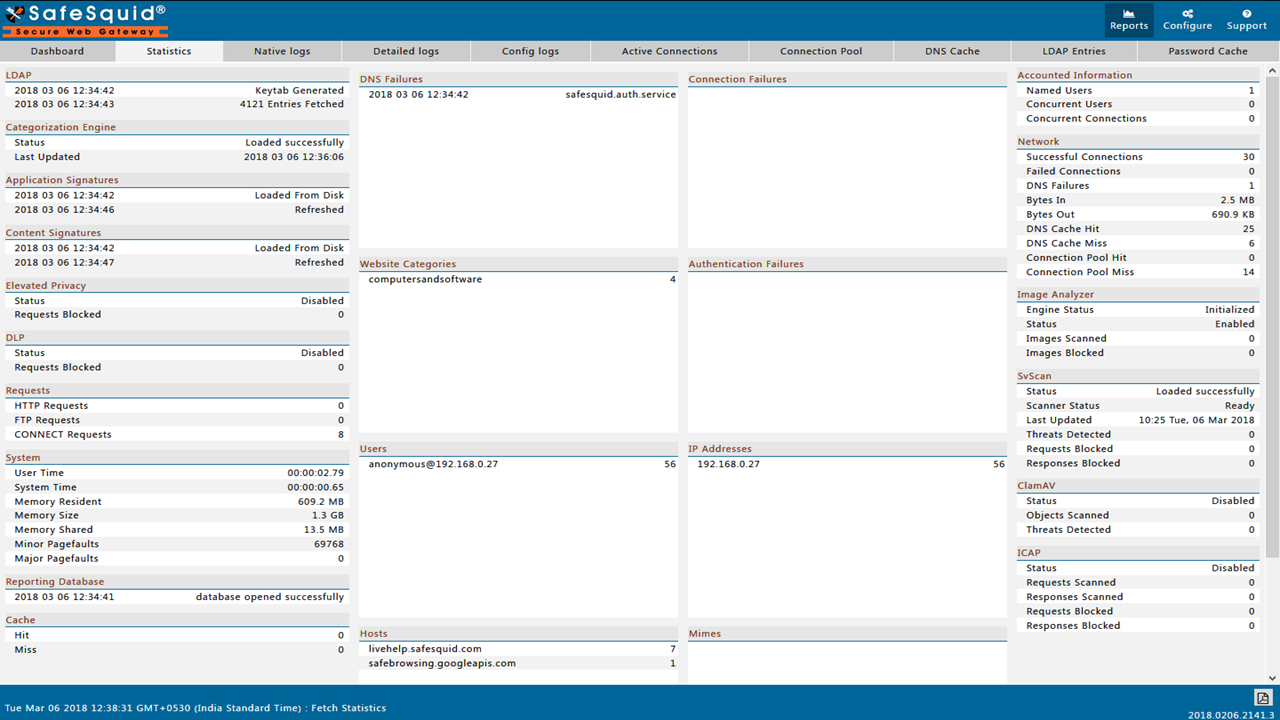This screenshot has height=720, width=1280.
Task: Open the Reports section icon
Action: [1129, 20]
